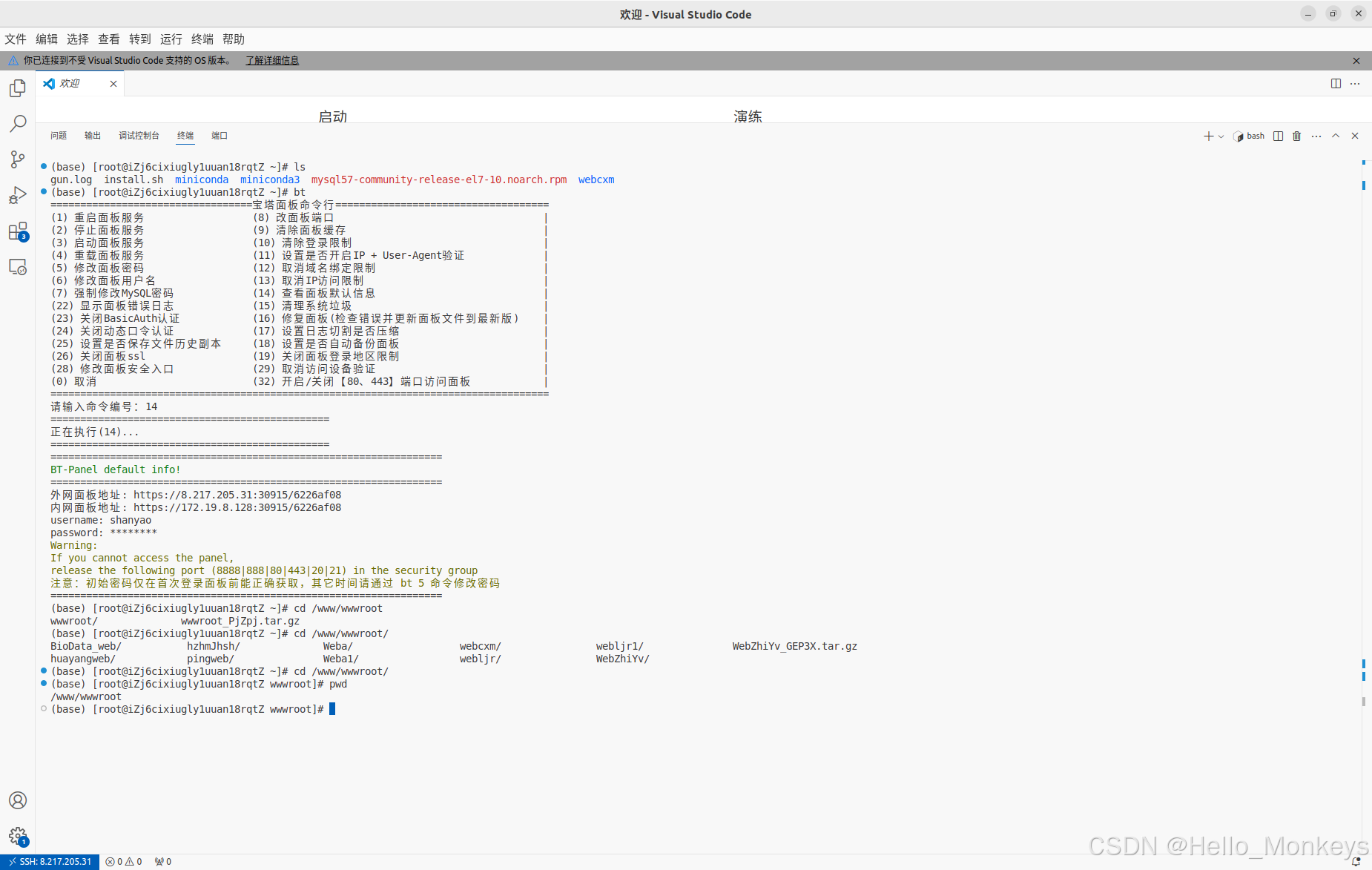
Task: Expand the launch profile dropdown arrow
Action: (1221, 136)
